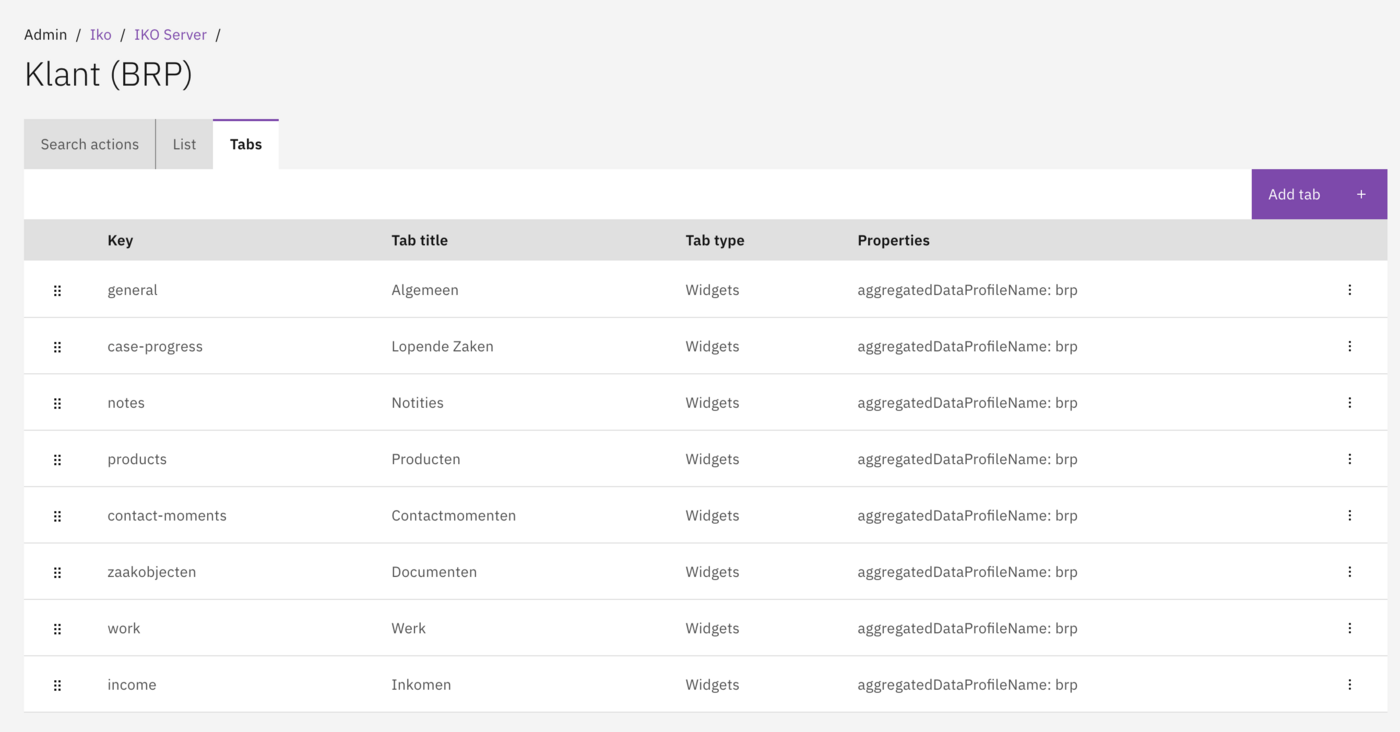Grab the drag handle for the income row
This screenshot has width=1400, height=732.
click(x=57, y=685)
